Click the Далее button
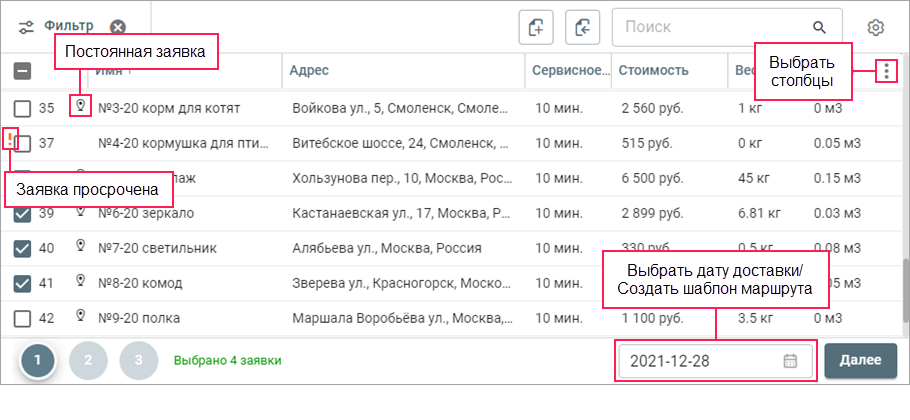Viewport: 910px width, 420px height. 860,361
